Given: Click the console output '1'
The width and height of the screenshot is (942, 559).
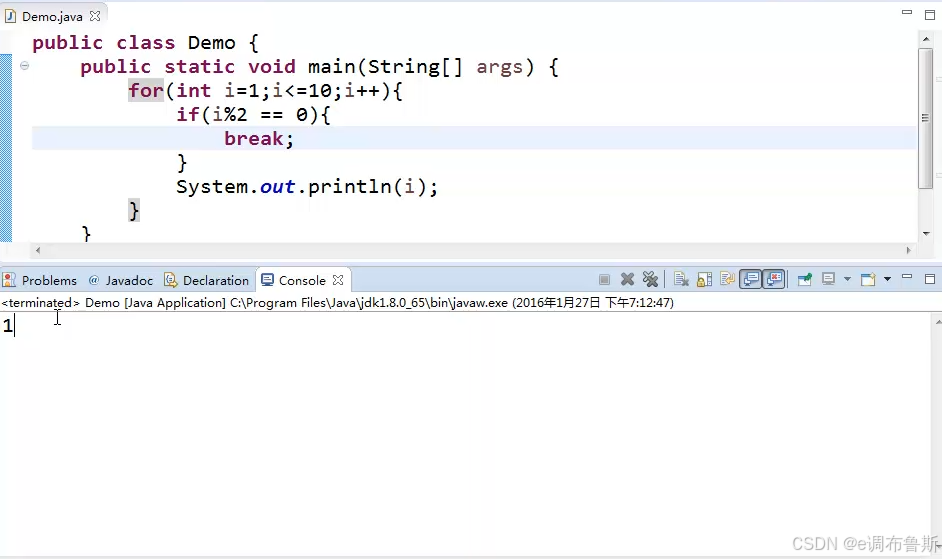Looking at the screenshot, I should pos(7,326).
